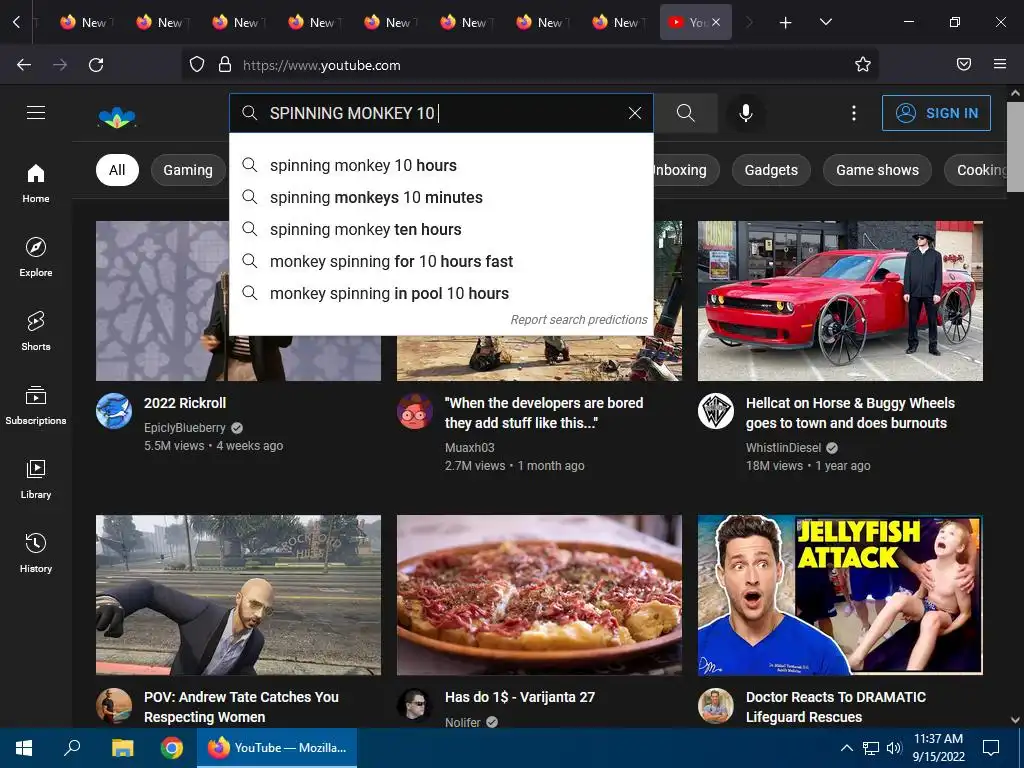Select the All filter chip
The width and height of the screenshot is (1024, 768).
coord(117,170)
